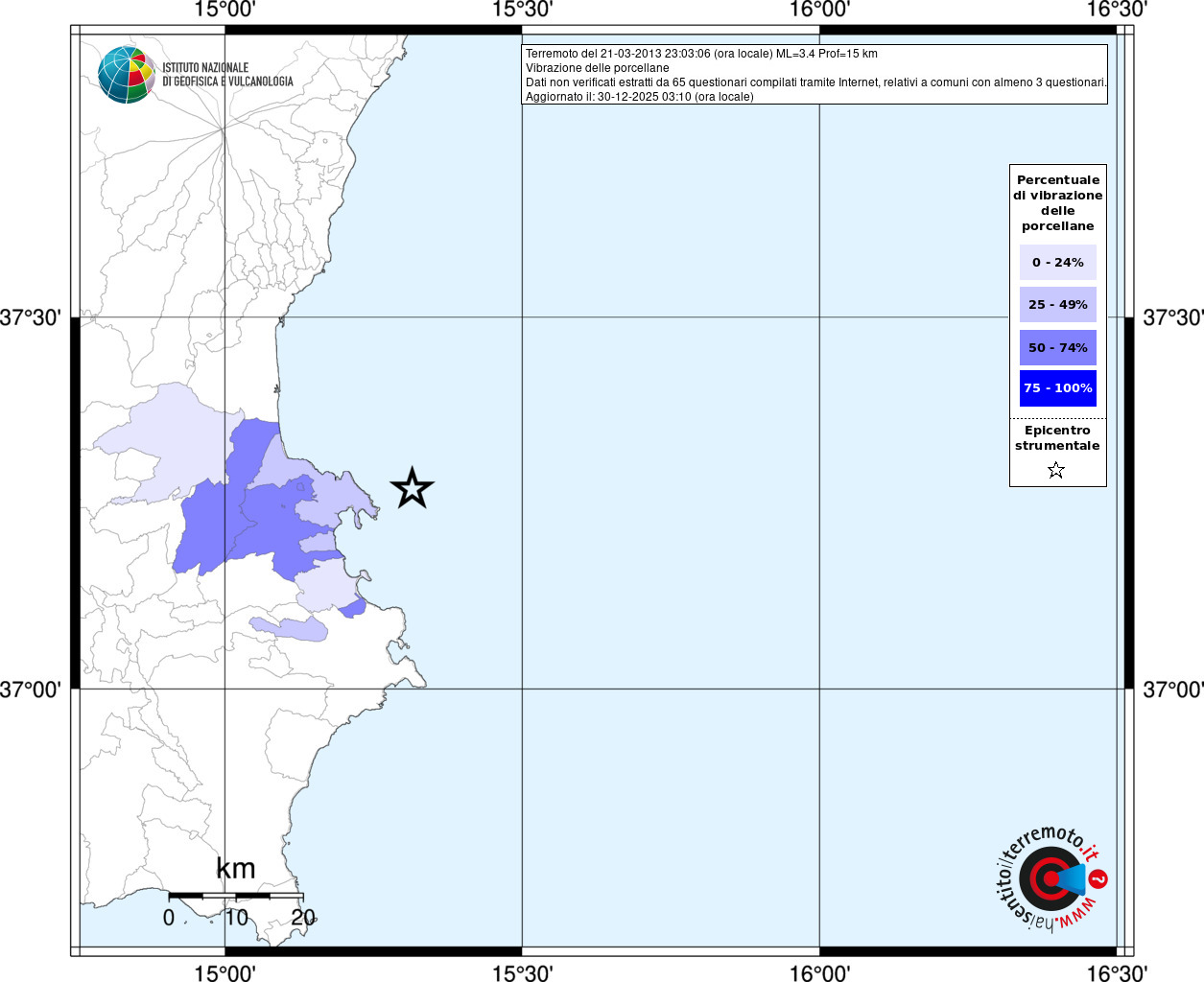Select the 25 - 49% legend swatch
1204x982 pixels.
1057,305
